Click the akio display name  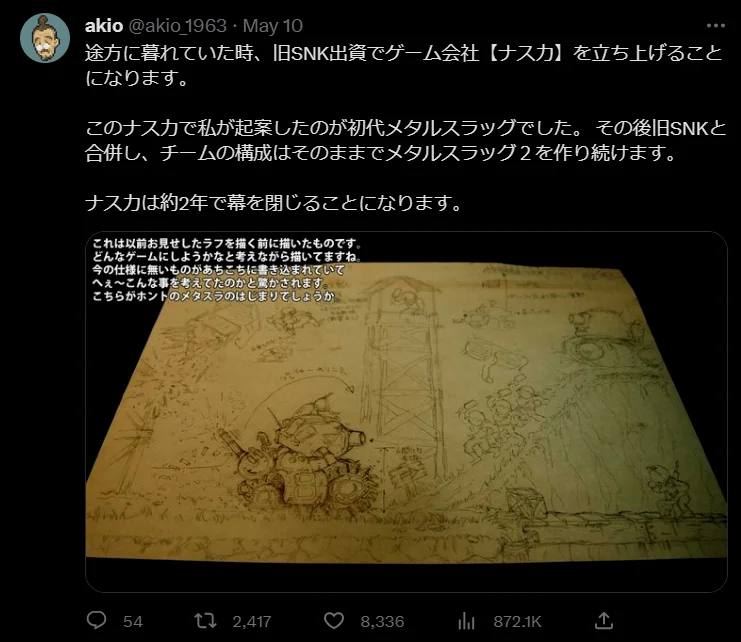(x=104, y=26)
